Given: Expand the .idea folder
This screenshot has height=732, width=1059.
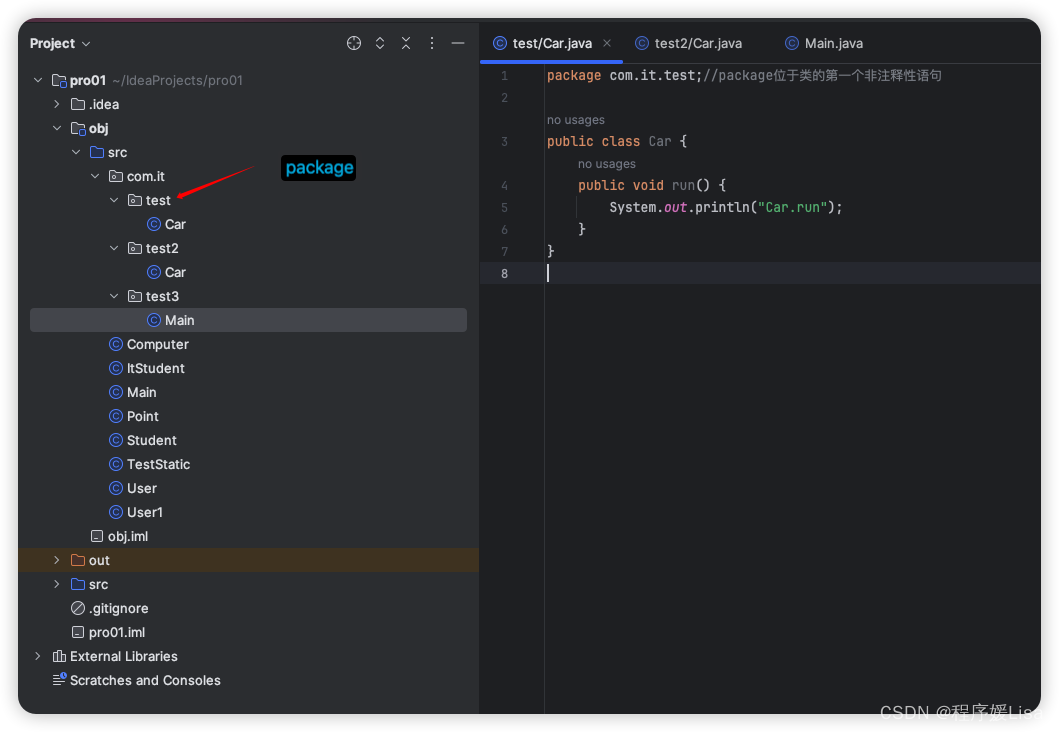Looking at the screenshot, I should point(57,104).
